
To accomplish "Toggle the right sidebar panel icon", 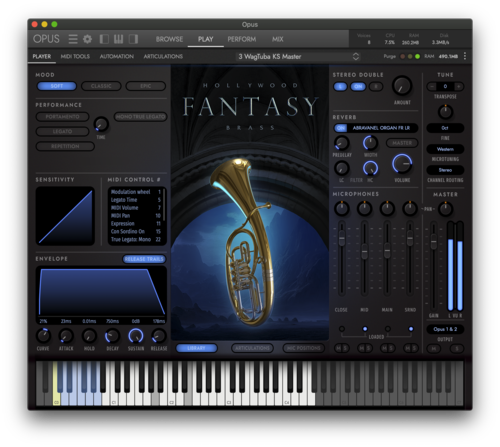I will pyautogui.click(x=133, y=39).
